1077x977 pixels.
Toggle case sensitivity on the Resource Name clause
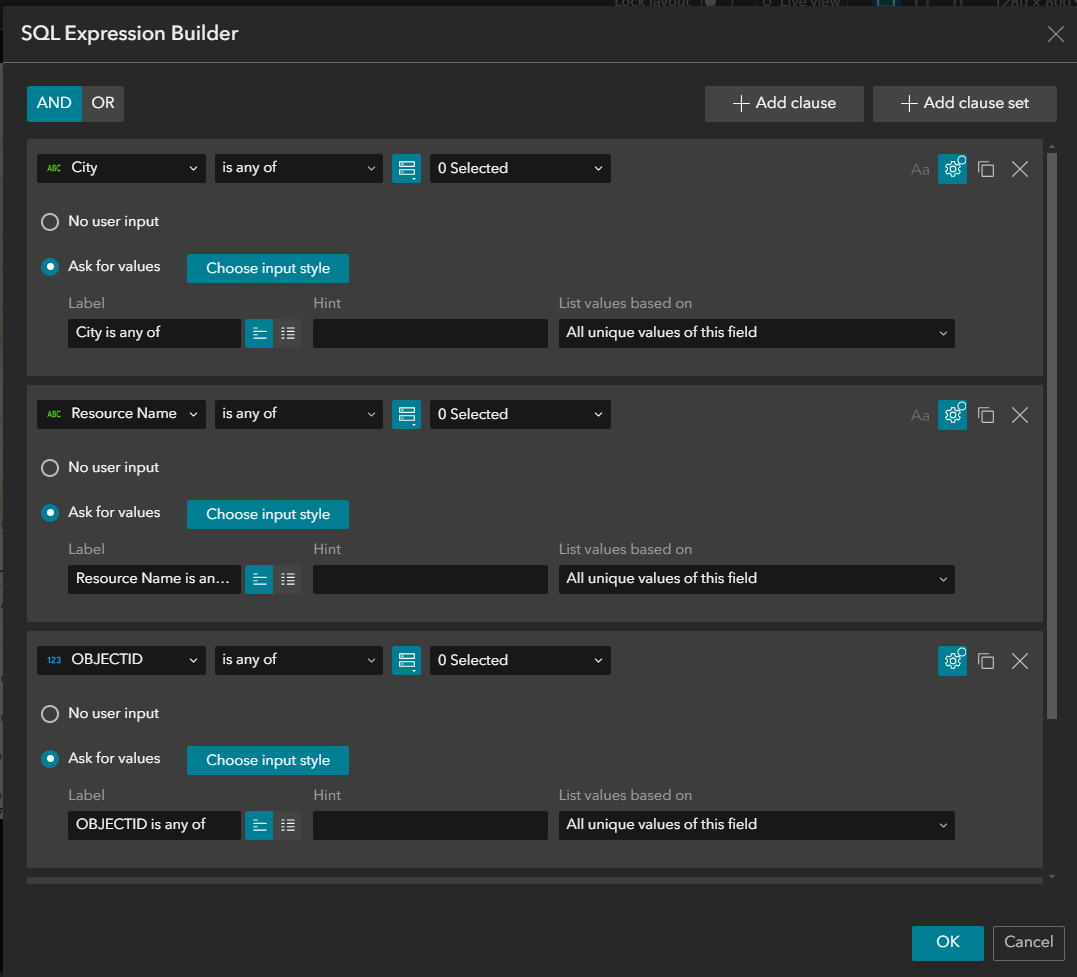920,414
